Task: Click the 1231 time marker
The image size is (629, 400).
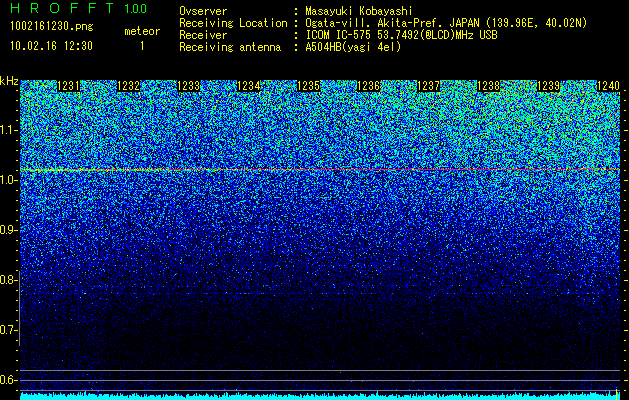Action: pos(69,86)
